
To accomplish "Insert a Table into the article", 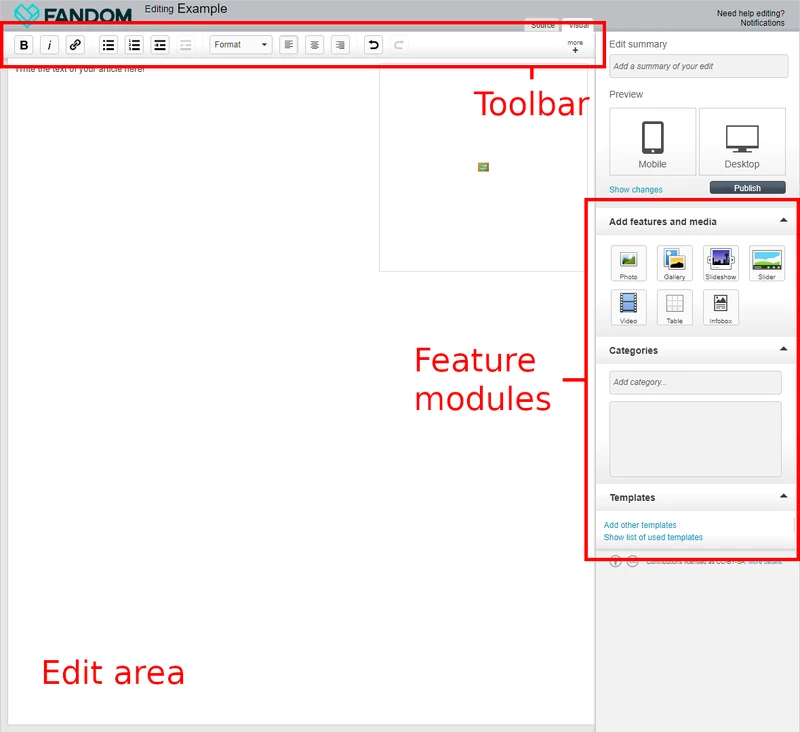I will tap(674, 307).
